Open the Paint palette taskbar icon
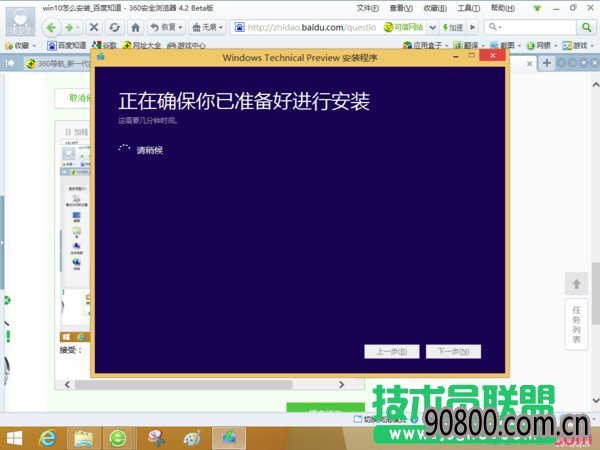The width and height of the screenshot is (600, 450). pos(192,439)
